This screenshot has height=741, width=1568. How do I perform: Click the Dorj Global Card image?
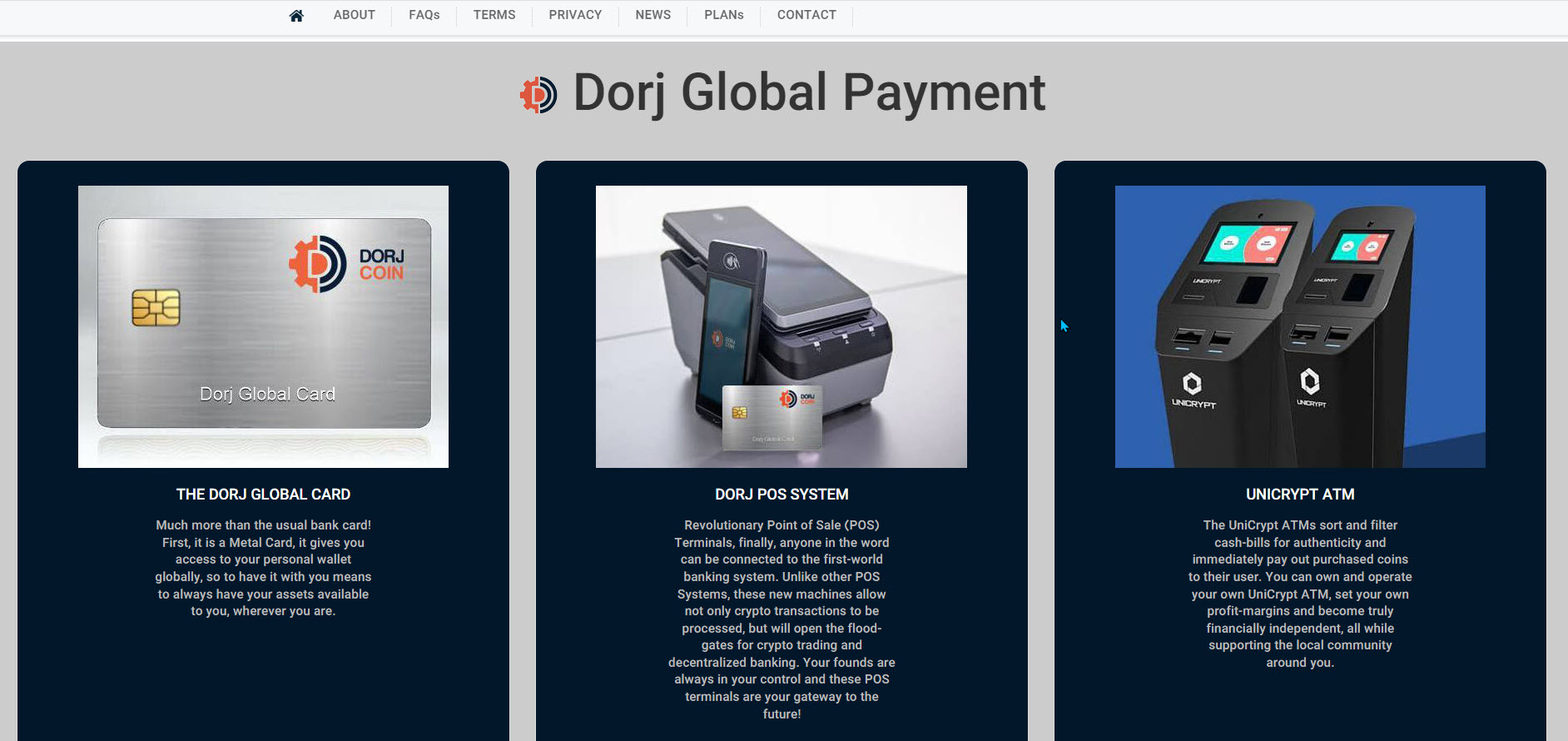263,326
